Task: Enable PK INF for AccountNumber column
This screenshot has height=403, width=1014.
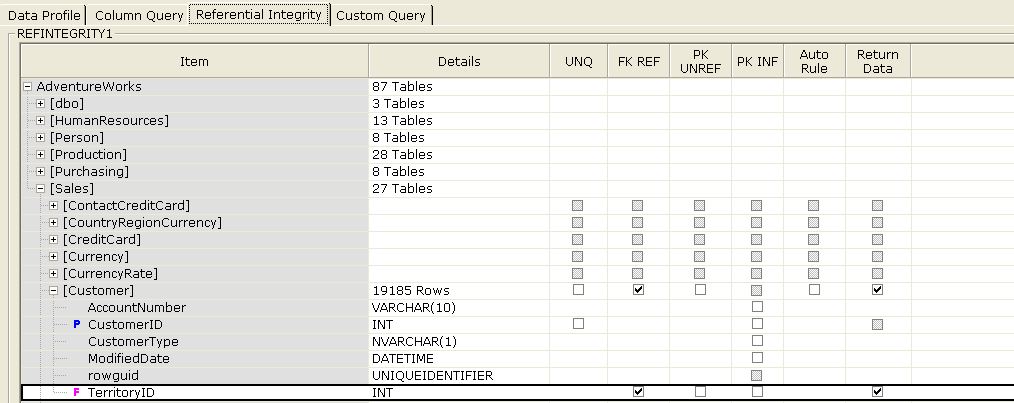Action: 757,307
